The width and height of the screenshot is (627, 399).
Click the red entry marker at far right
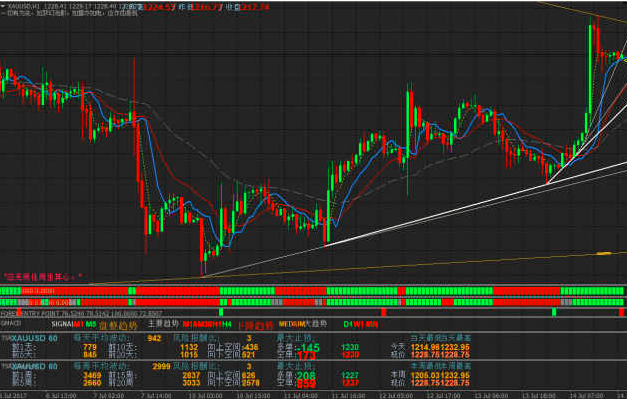pos(621,312)
